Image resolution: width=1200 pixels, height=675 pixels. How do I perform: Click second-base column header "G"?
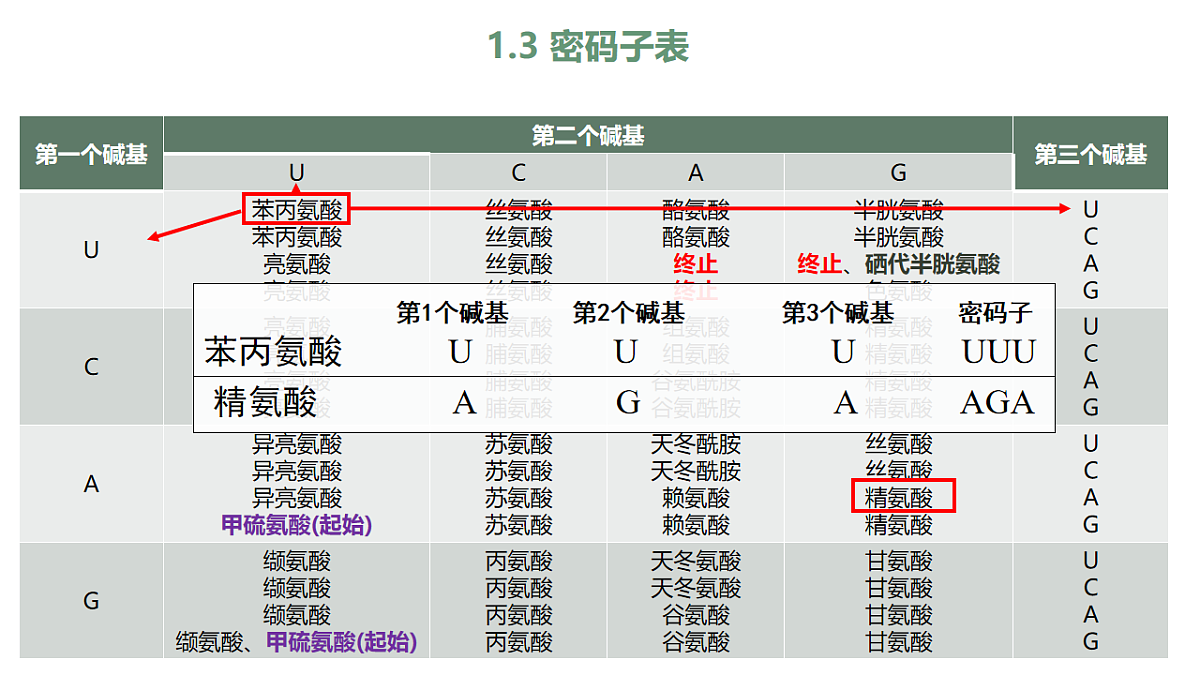(899, 174)
